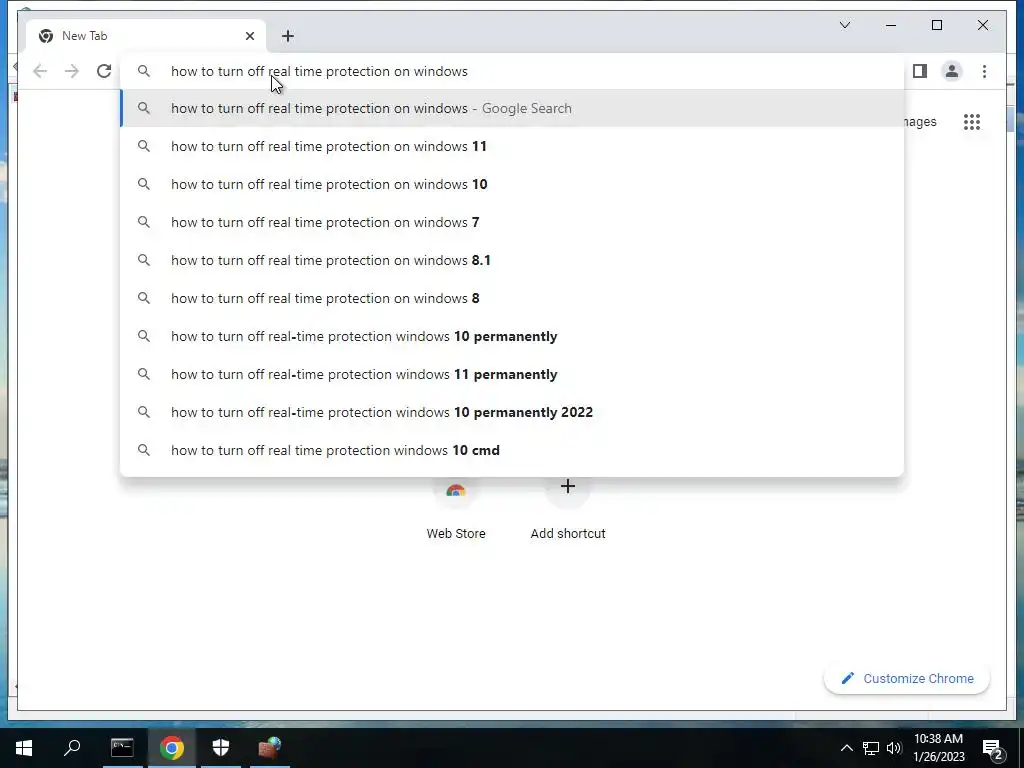Click the Chrome reload button
1024x768 pixels.
(x=104, y=71)
